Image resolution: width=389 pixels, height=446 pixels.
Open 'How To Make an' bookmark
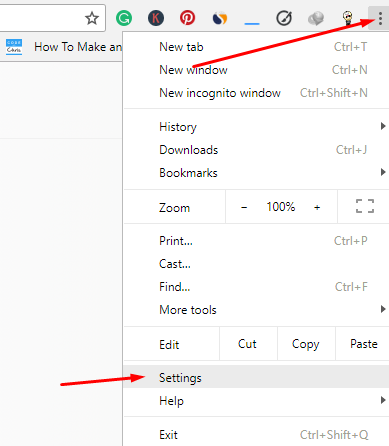click(78, 47)
